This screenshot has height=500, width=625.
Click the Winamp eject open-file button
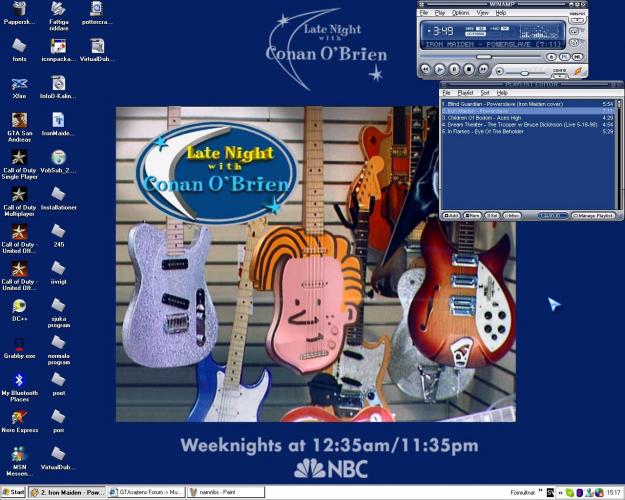pyautogui.click(x=551, y=57)
